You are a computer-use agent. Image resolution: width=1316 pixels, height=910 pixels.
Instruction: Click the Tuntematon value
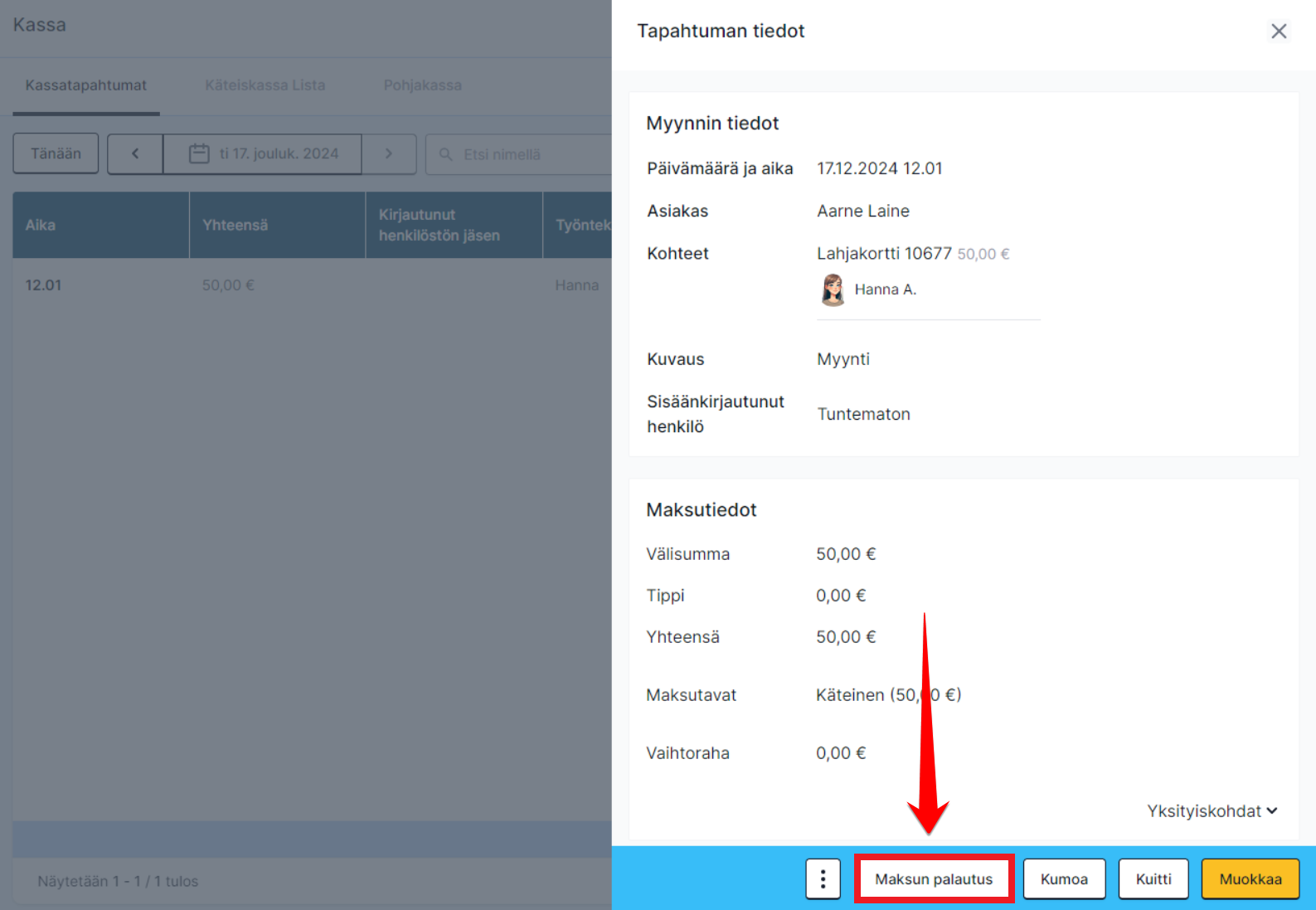[864, 414]
